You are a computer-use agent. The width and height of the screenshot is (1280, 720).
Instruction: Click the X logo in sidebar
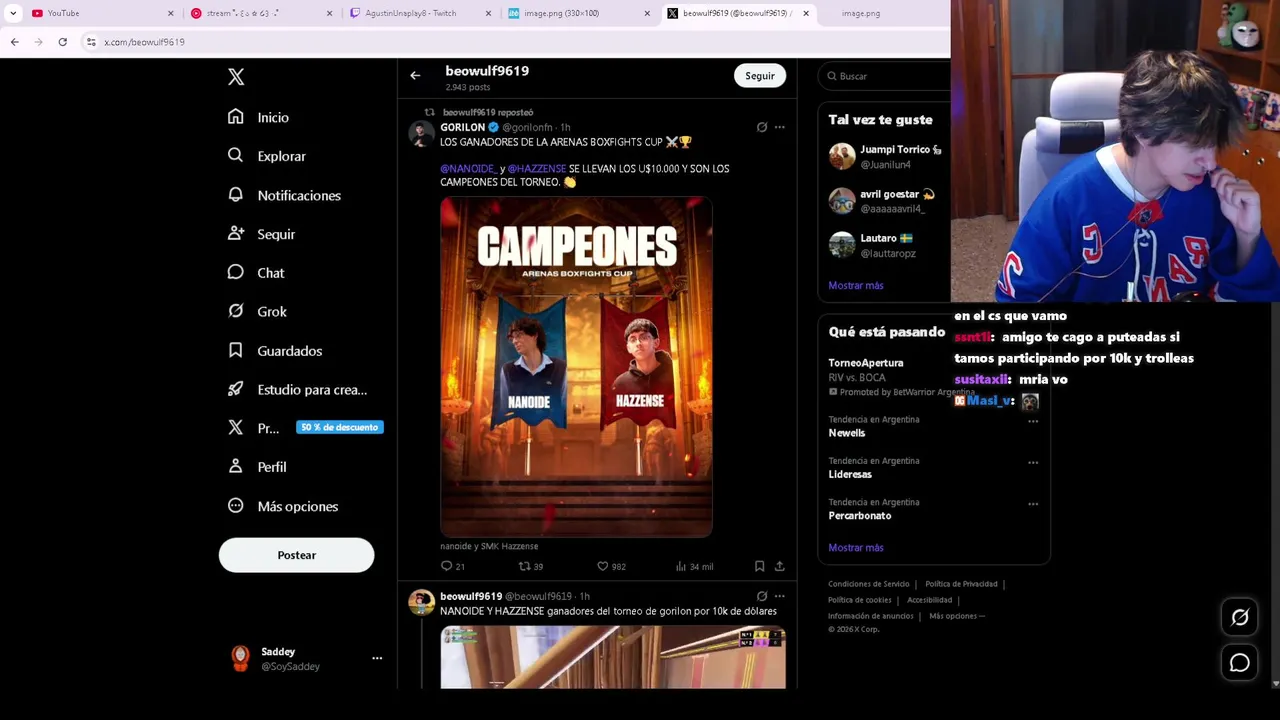(236, 77)
